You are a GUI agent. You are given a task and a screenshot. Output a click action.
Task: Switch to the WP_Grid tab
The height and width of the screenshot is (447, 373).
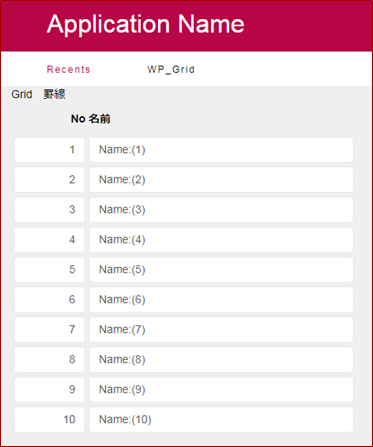(171, 69)
